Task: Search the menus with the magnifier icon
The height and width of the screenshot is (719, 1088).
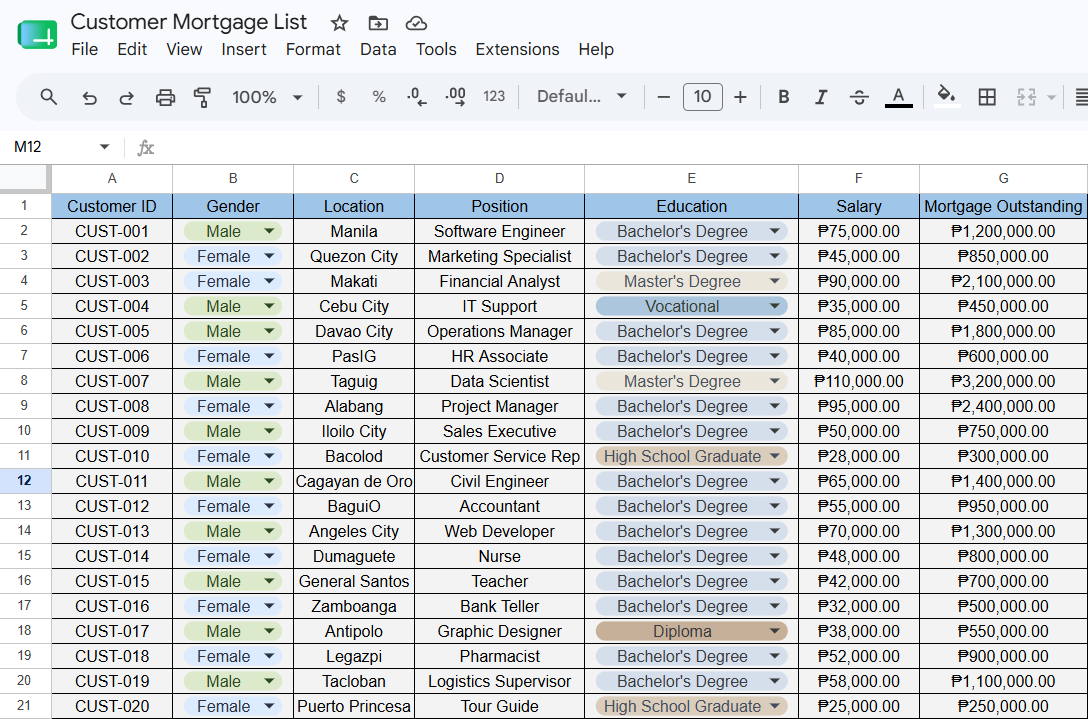Action: pyautogui.click(x=49, y=97)
